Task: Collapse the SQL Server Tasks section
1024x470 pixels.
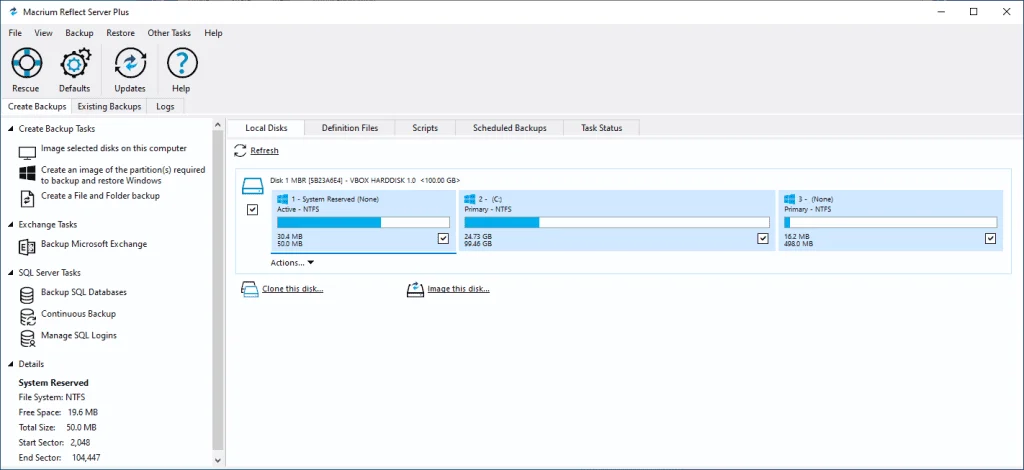Action: [10, 273]
